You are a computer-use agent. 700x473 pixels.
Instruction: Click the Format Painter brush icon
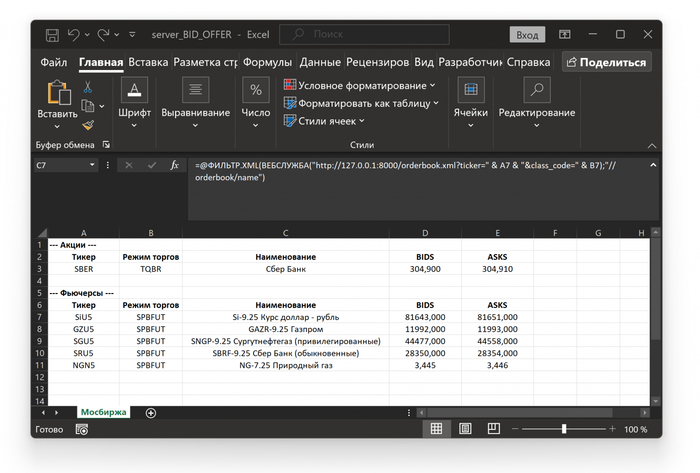point(88,125)
